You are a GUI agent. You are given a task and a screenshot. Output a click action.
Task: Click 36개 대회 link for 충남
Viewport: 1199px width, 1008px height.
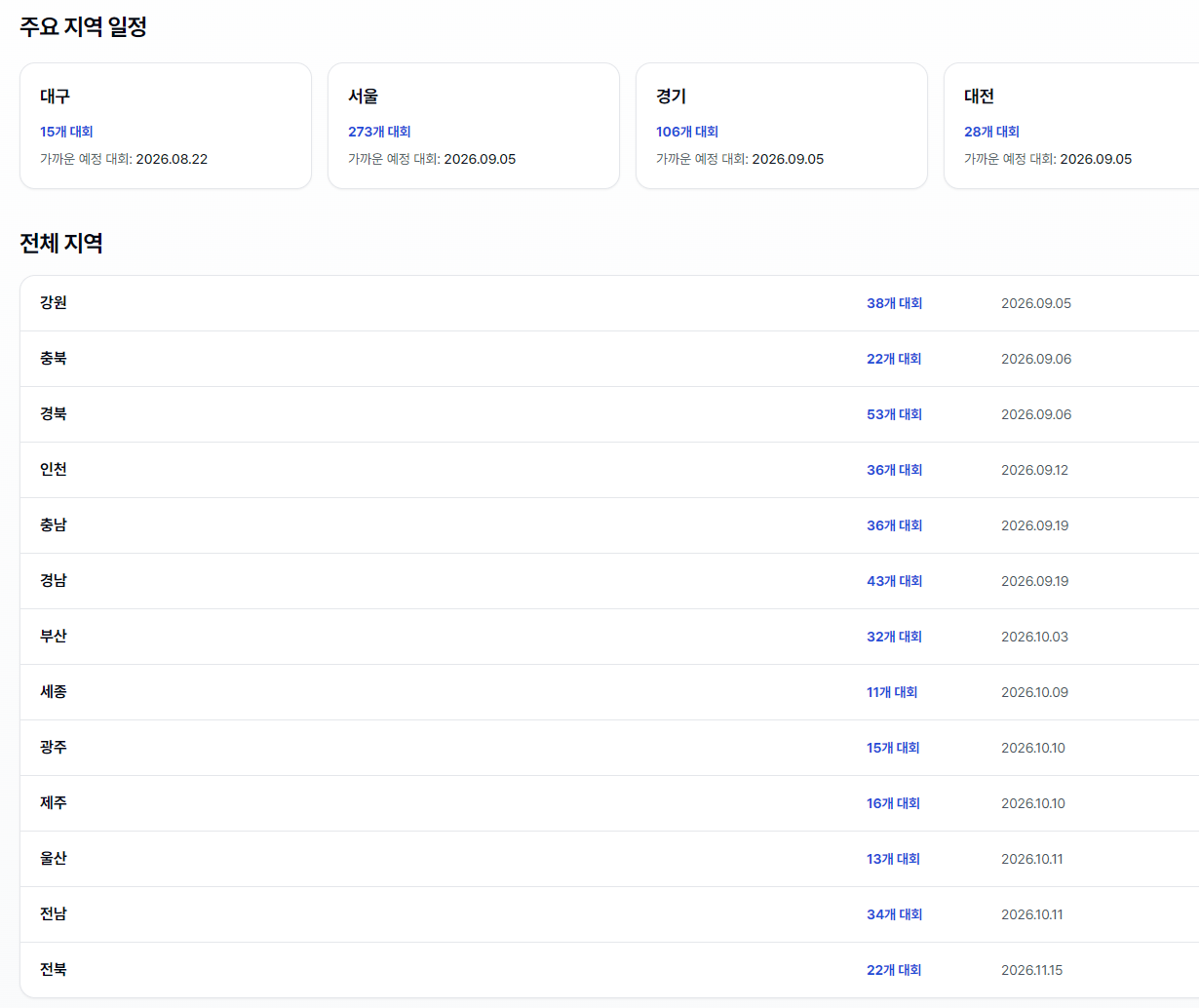[x=894, y=525]
